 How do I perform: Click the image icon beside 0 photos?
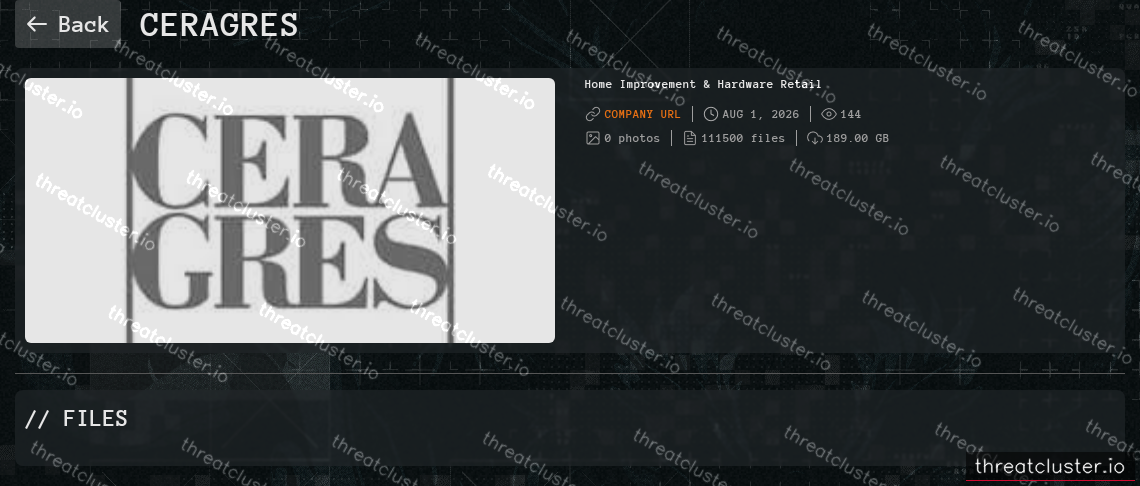(x=593, y=138)
